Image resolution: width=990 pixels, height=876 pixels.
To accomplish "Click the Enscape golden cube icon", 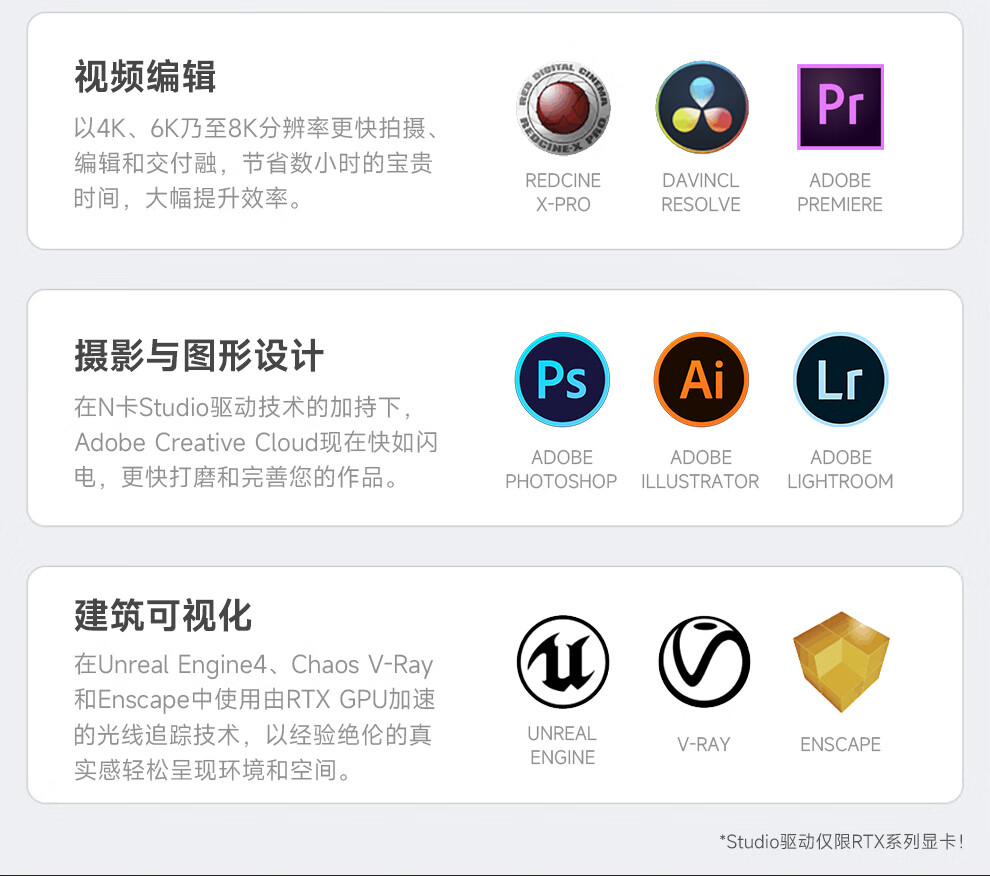I will (841, 661).
